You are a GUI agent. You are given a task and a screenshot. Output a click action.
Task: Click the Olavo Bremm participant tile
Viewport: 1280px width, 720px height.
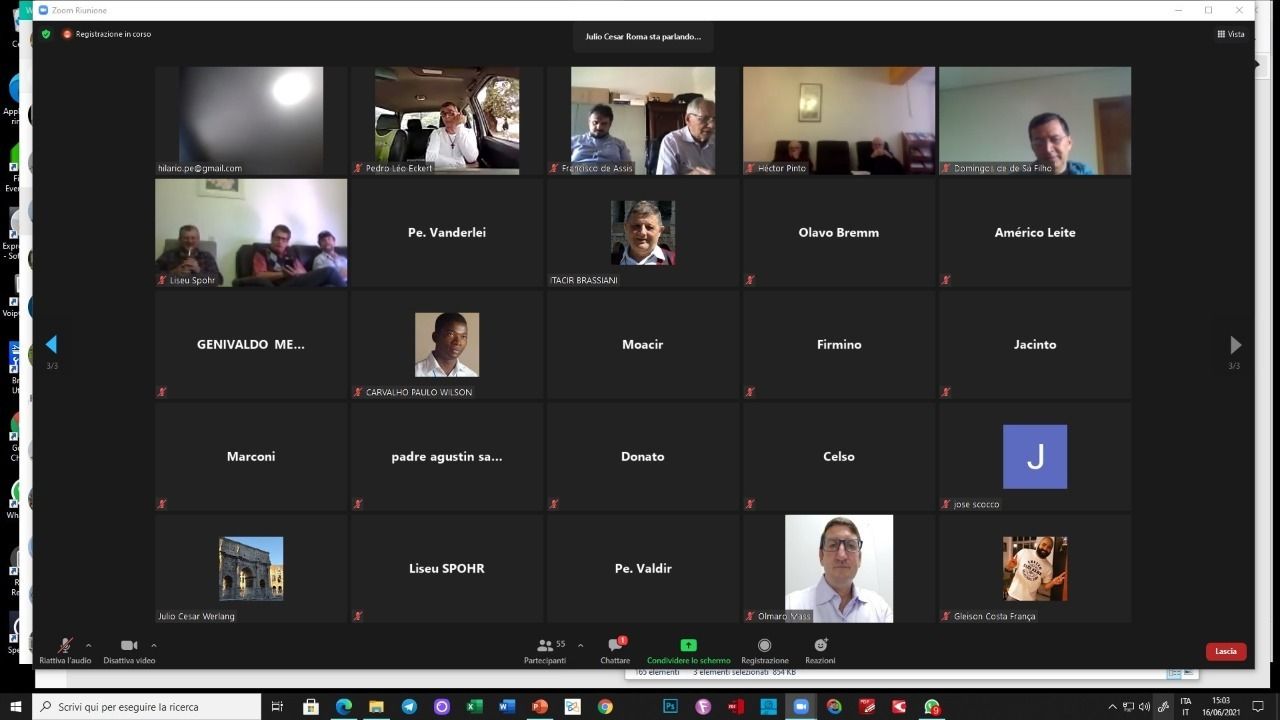pos(839,233)
